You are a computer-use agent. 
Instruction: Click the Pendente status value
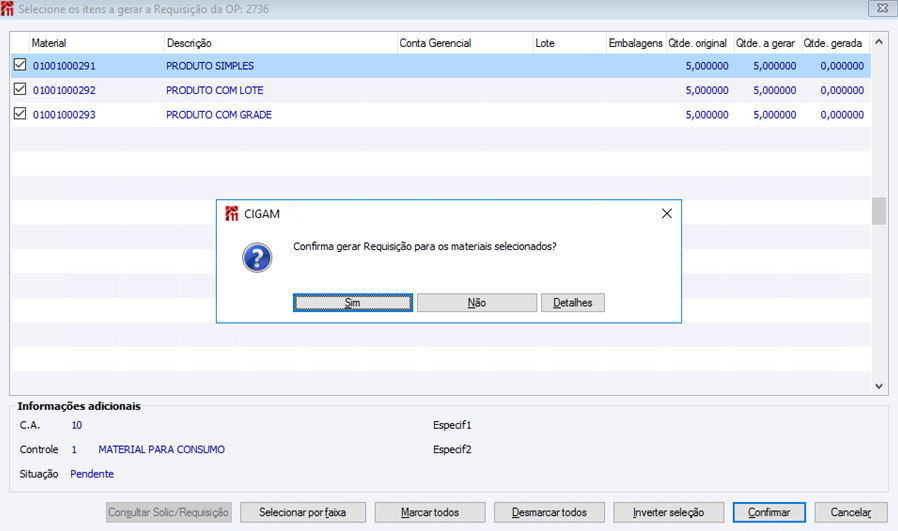click(92, 474)
